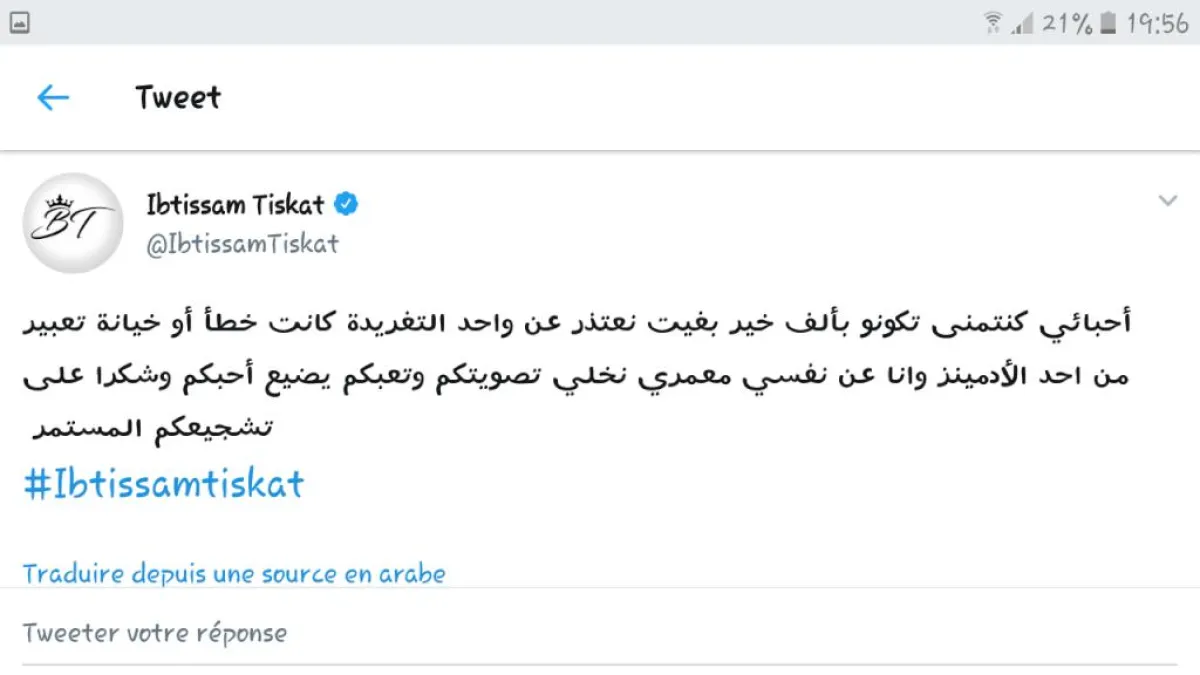The image size is (1200, 675).
Task: Open the @IbtissamTiskat handle
Action: click(x=243, y=244)
